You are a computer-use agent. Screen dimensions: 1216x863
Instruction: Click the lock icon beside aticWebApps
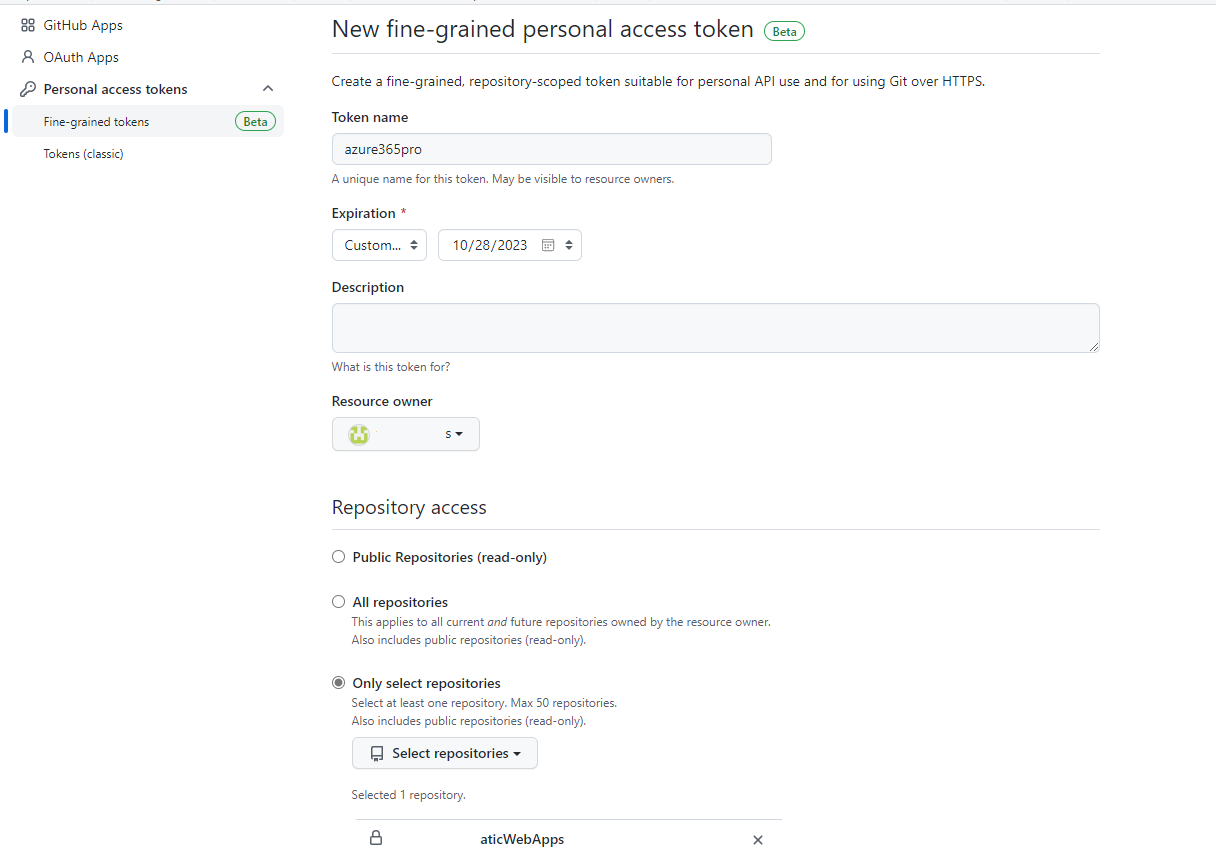[376, 838]
